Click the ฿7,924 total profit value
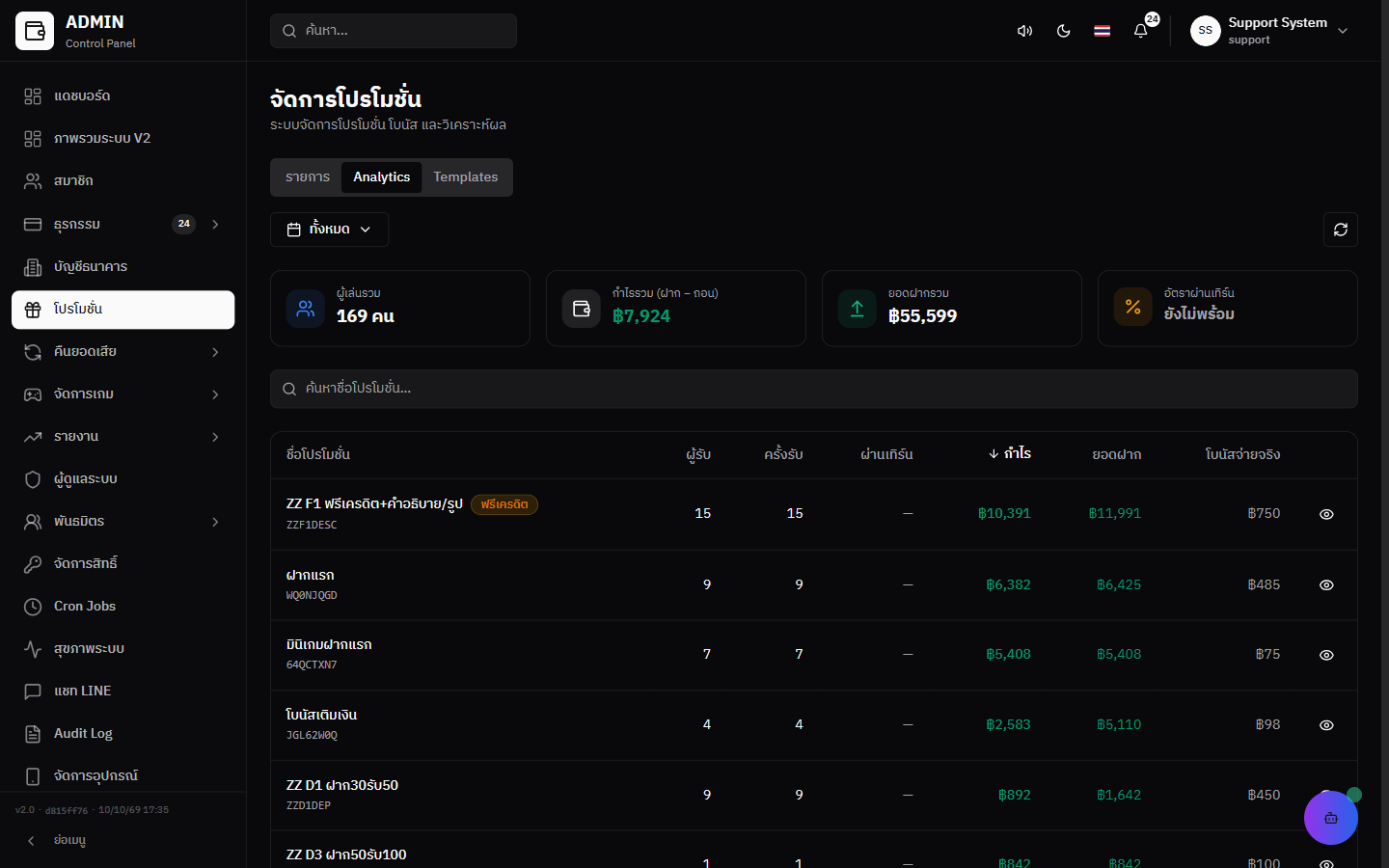This screenshot has width=1389, height=868. [x=641, y=316]
